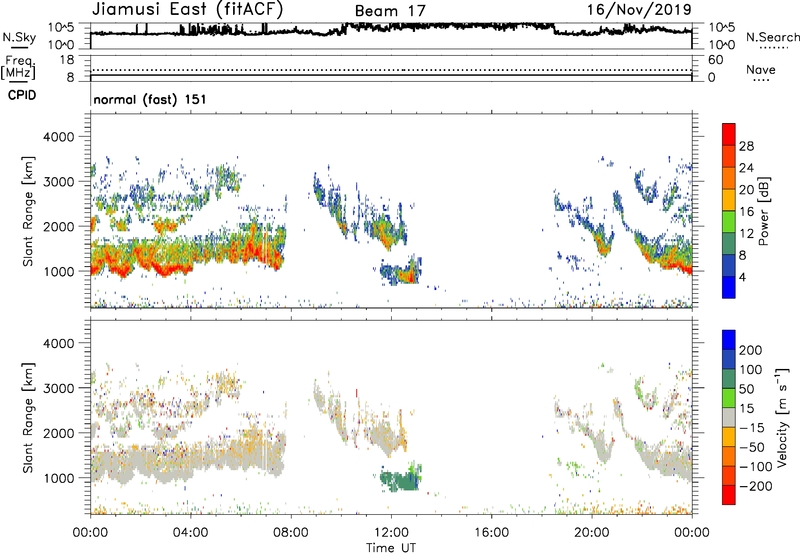The height and width of the screenshot is (554, 800).
Task: Click velocity colorbar label "−100"
Action: click(x=756, y=467)
